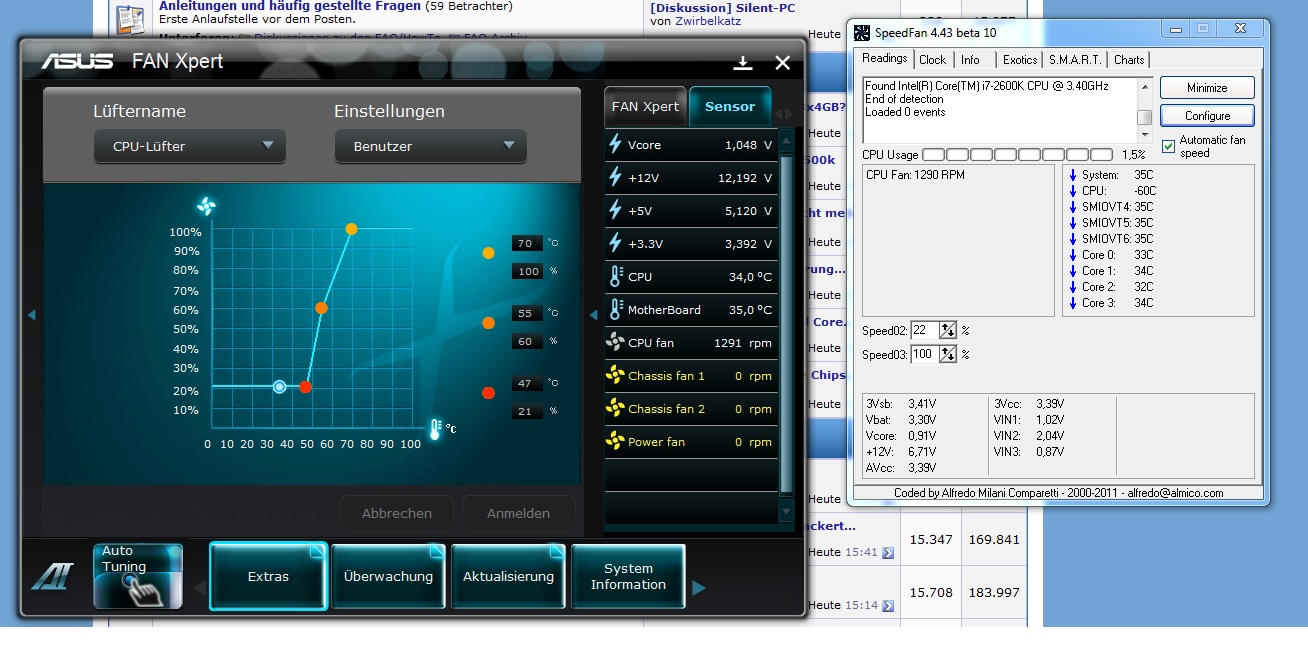Click the Speed03 value field

click(x=925, y=354)
